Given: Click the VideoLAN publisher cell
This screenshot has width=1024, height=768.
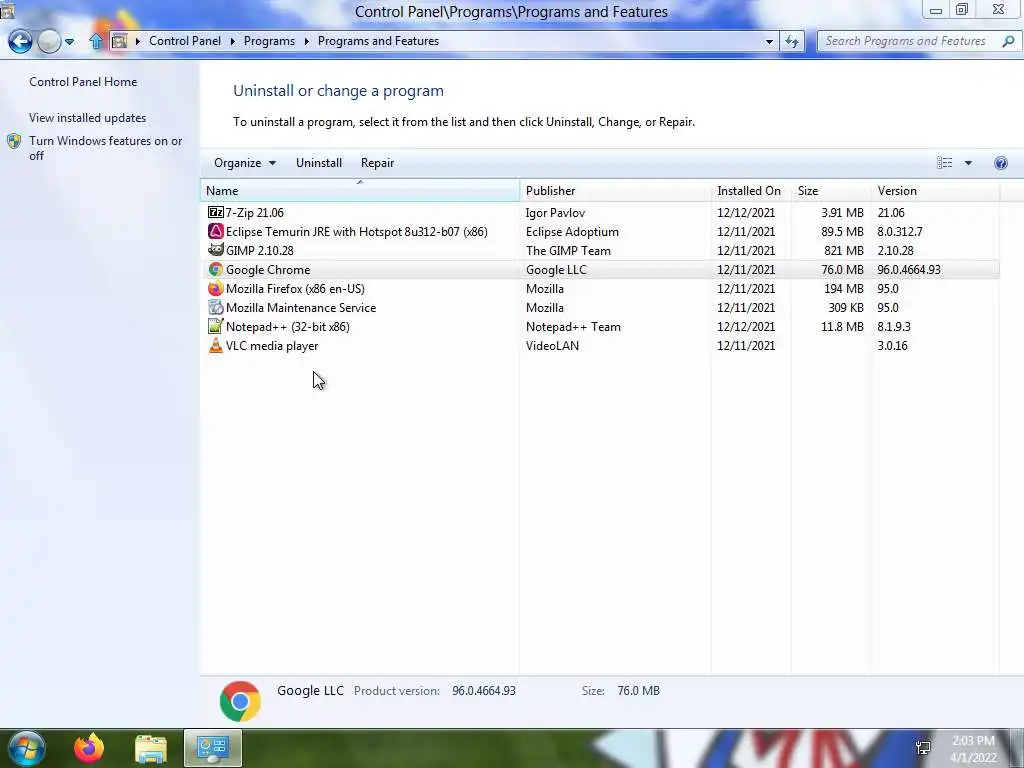Looking at the screenshot, I should pos(552,345).
